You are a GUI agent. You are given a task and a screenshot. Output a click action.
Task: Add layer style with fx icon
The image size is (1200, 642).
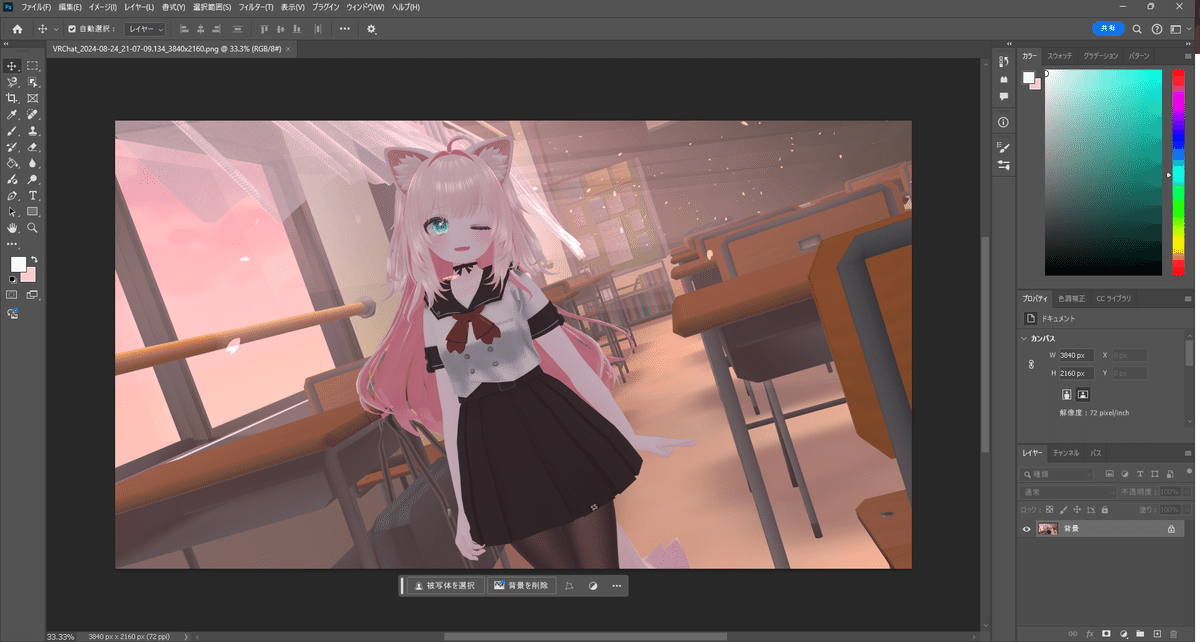click(x=1089, y=633)
